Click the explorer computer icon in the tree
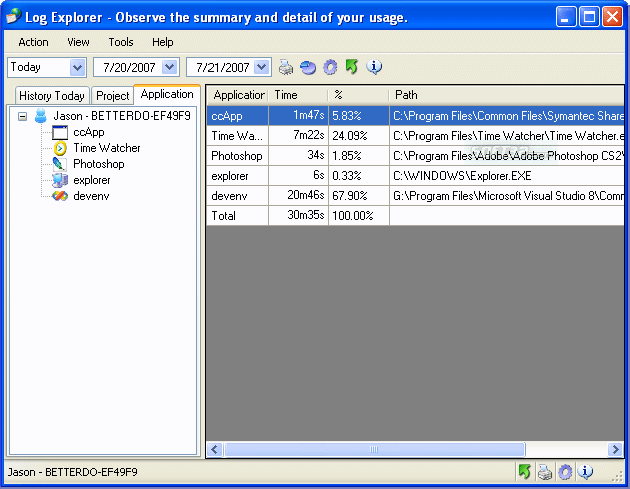Screen dimensions: 630x489 point(60,180)
